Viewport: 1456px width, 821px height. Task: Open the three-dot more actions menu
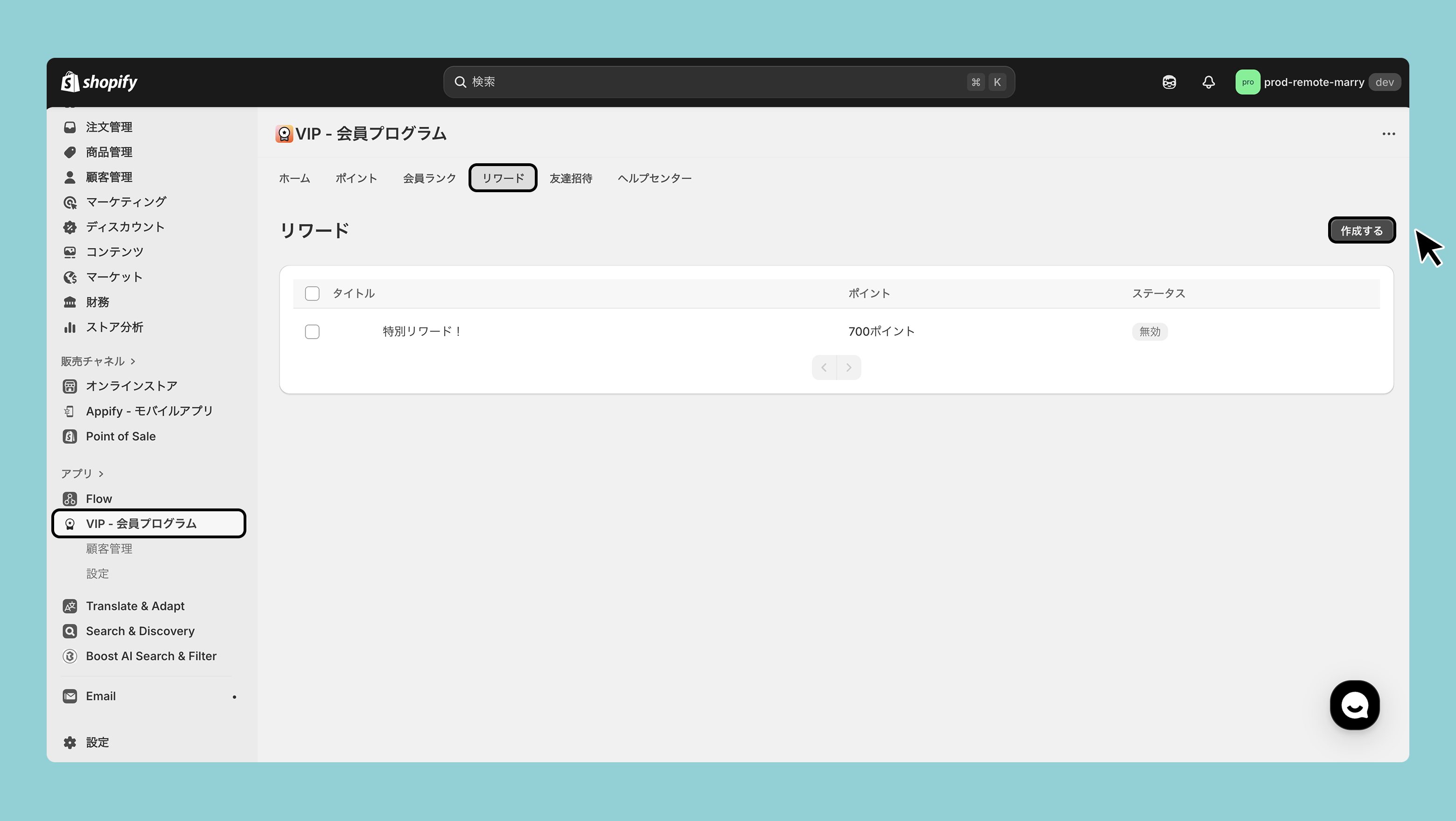pyautogui.click(x=1388, y=134)
